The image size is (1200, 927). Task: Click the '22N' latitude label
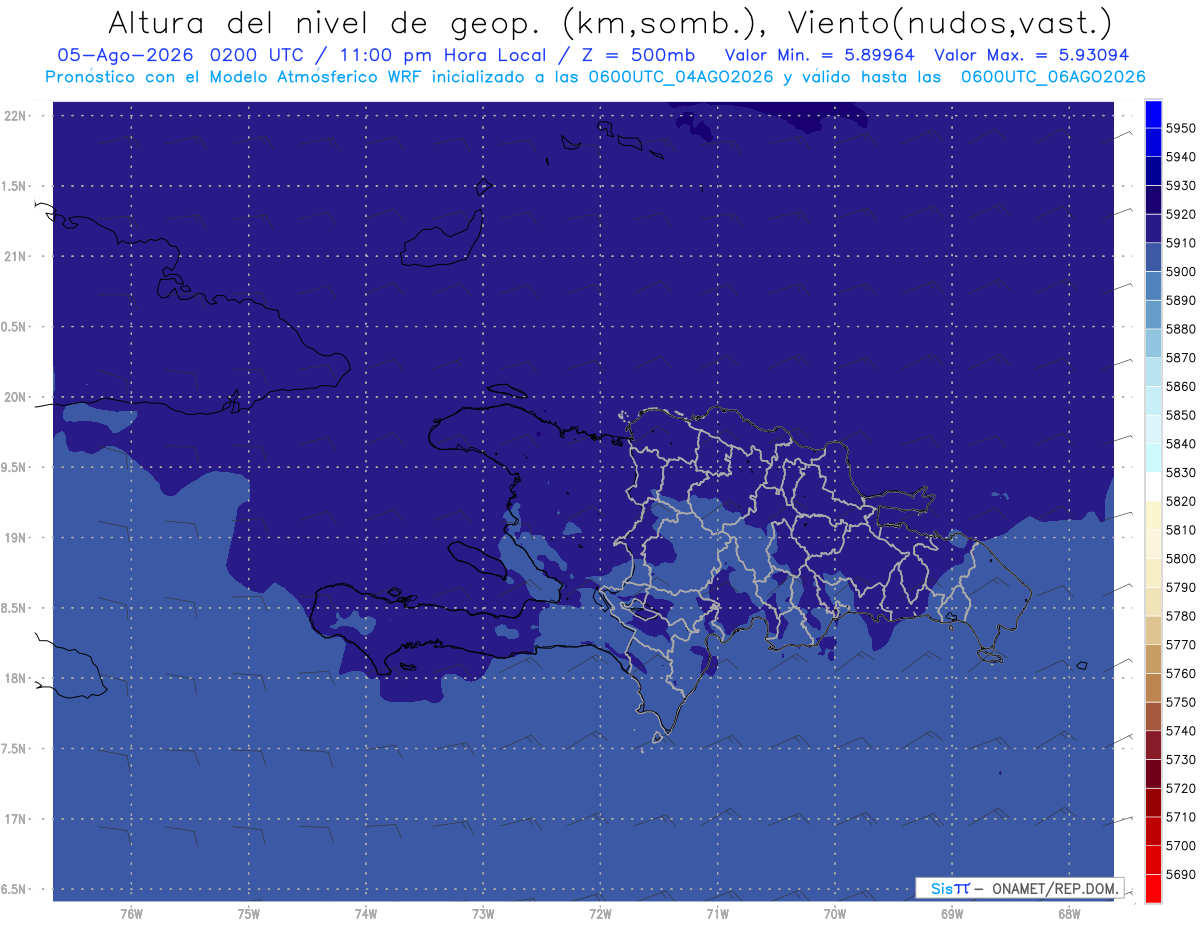(15, 116)
